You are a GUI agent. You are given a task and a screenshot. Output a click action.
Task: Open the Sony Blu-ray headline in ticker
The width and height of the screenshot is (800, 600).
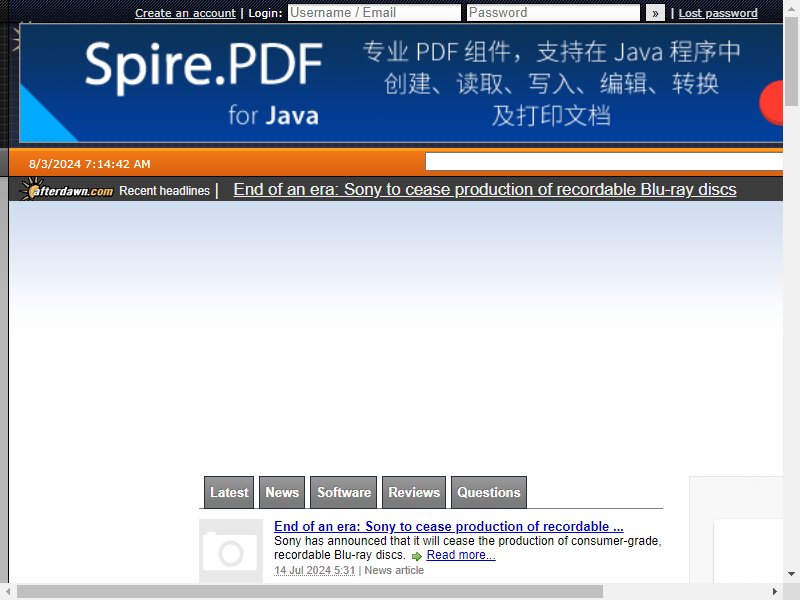pyautogui.click(x=485, y=189)
